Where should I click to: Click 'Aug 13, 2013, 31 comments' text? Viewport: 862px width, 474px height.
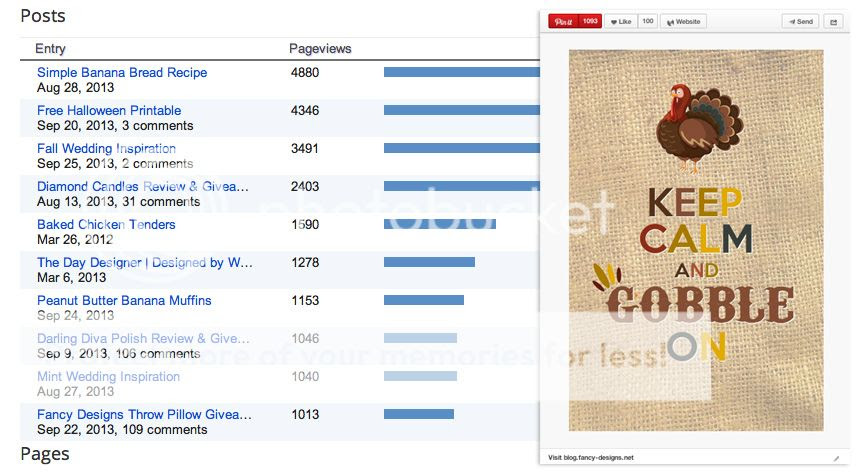(118, 202)
